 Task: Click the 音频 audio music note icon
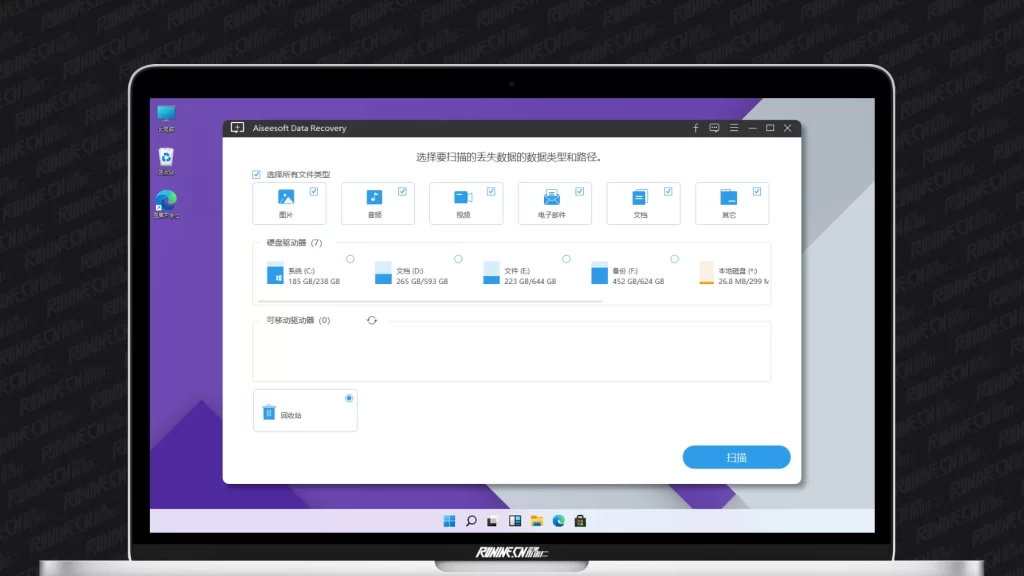coord(374,198)
